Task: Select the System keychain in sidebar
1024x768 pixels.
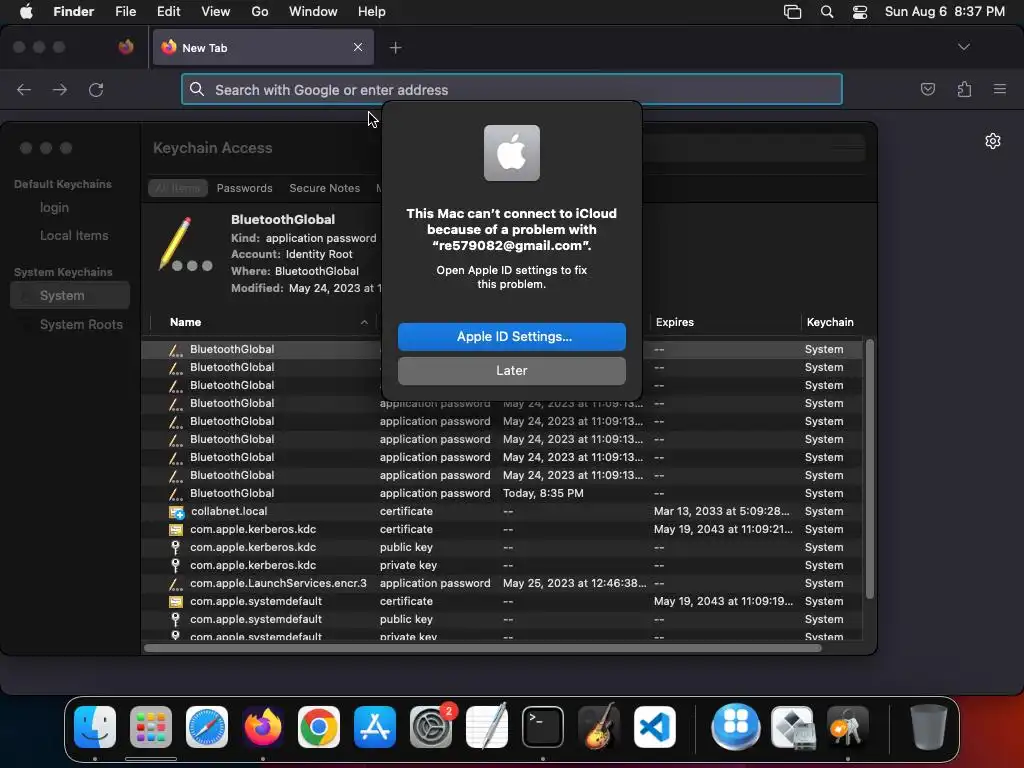Action: 70,295
